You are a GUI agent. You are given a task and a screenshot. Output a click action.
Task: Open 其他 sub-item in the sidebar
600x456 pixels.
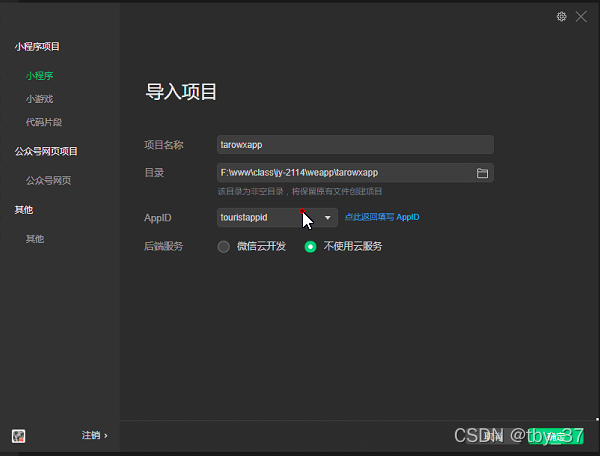[35, 239]
